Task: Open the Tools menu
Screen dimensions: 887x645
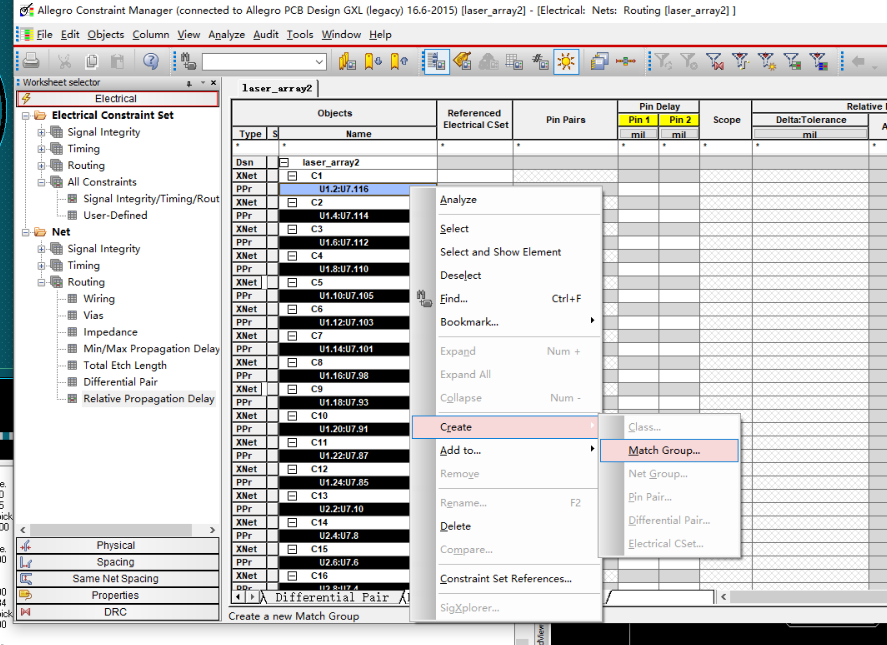Action: (x=300, y=35)
